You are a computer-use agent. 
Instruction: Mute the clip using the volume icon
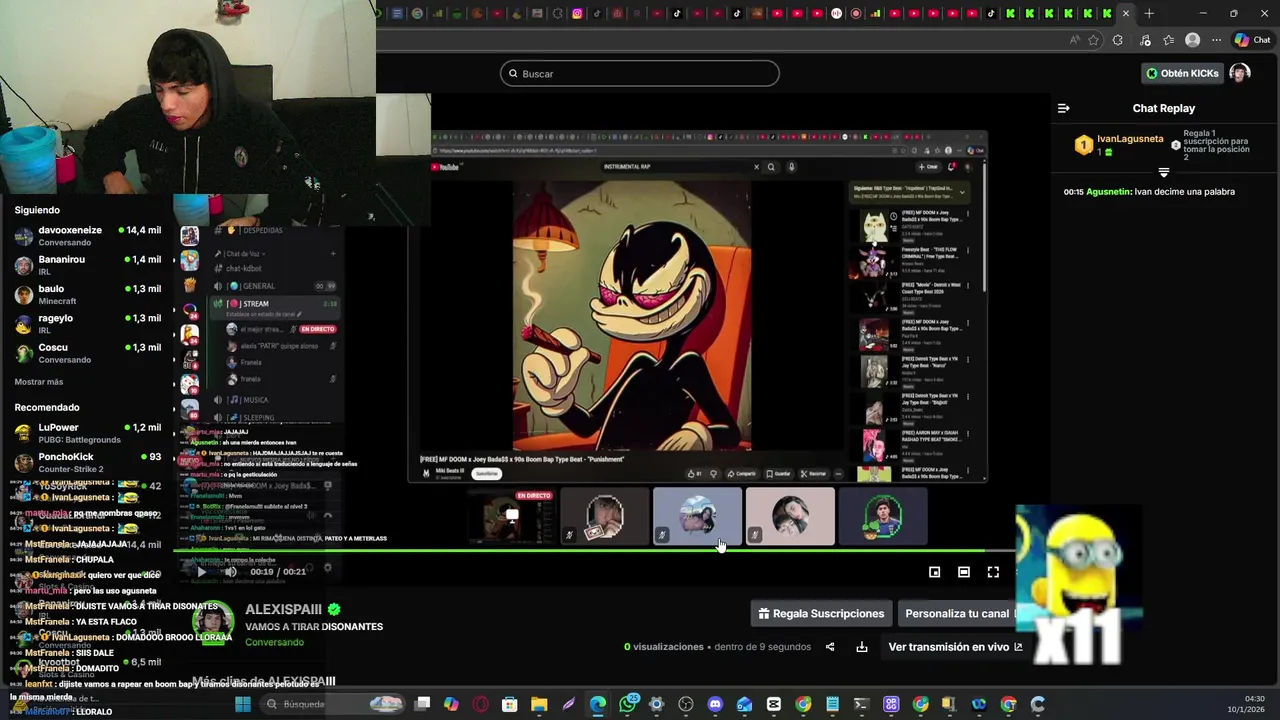point(230,572)
